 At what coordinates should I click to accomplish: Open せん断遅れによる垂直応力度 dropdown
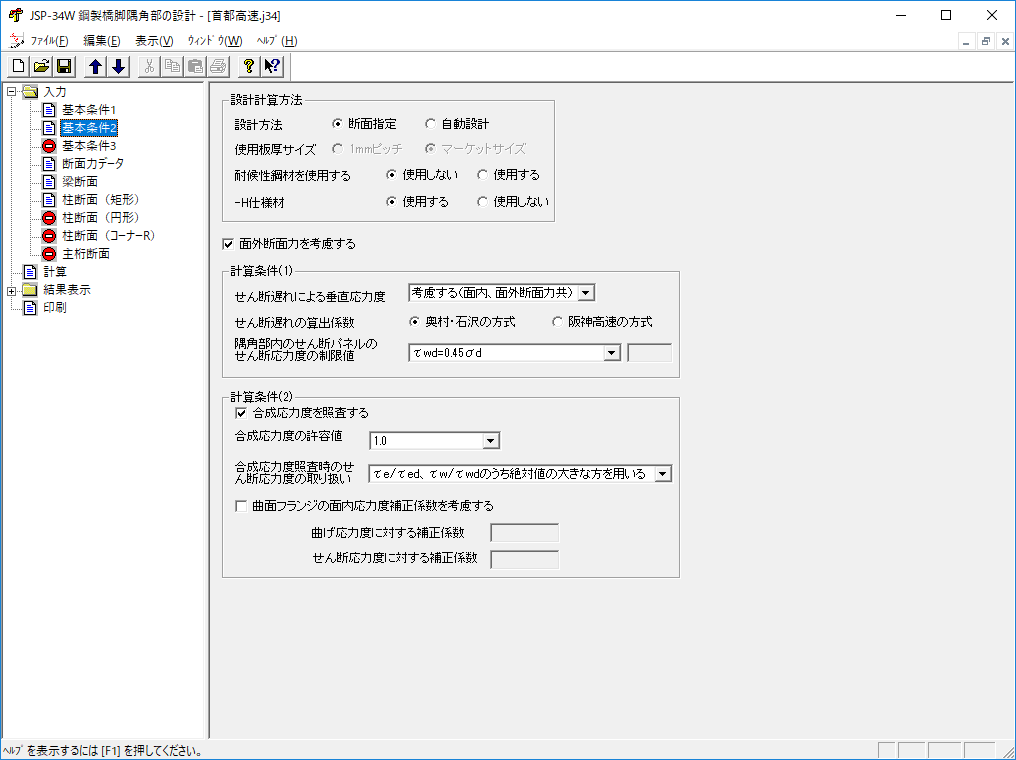(586, 293)
